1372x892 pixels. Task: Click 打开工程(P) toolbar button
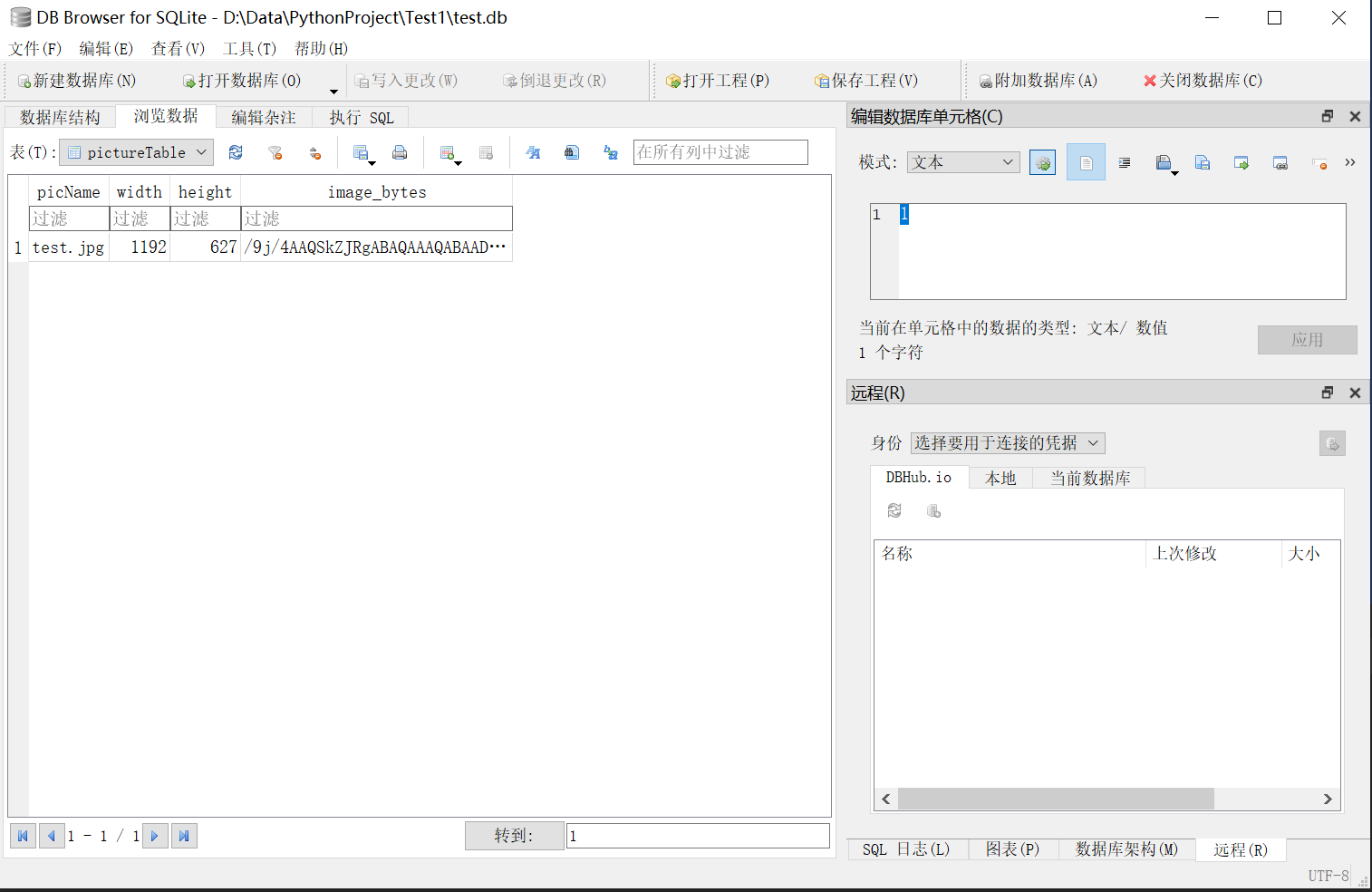pyautogui.click(x=718, y=81)
